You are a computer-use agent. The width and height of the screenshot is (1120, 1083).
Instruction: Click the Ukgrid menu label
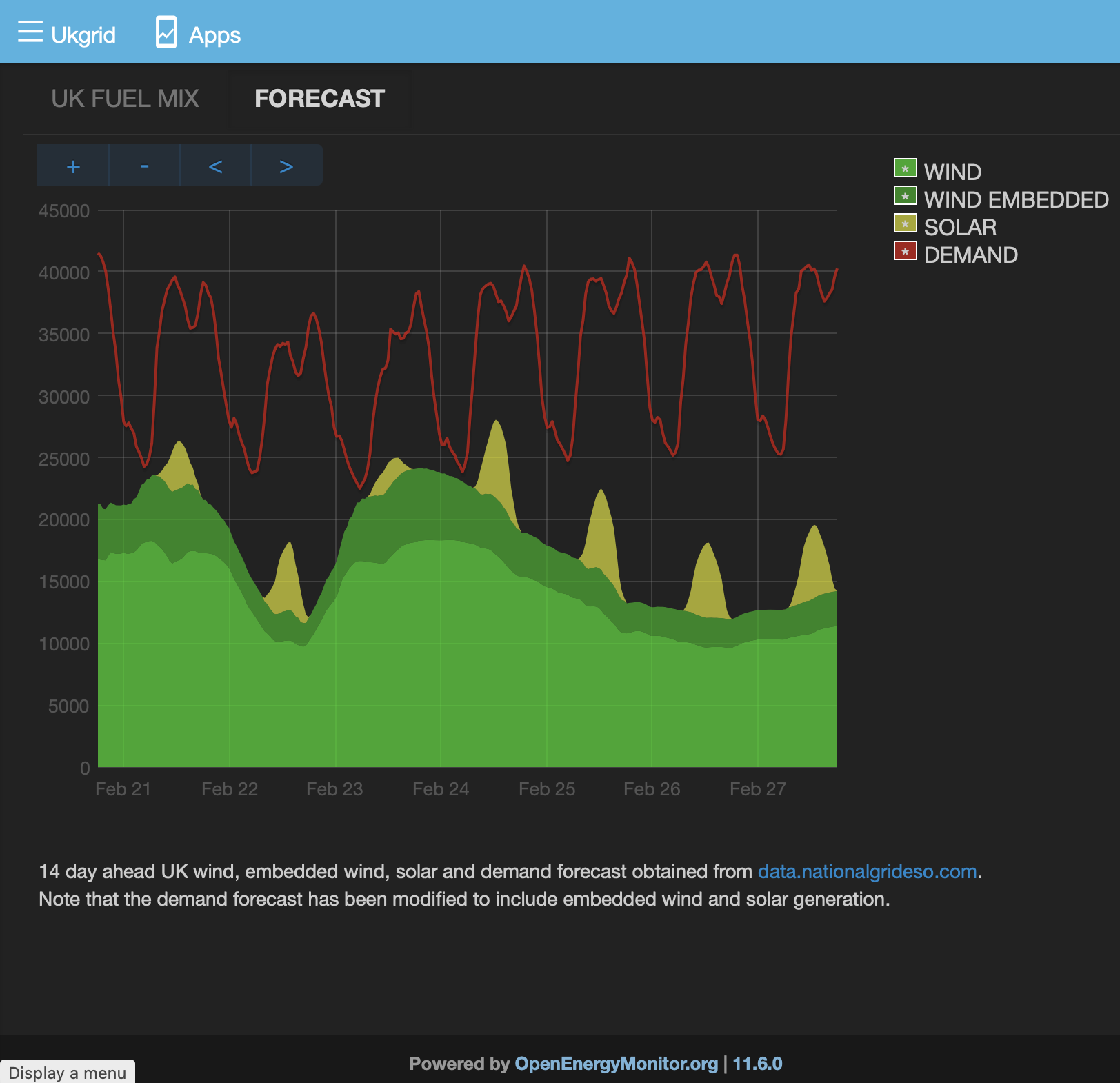click(83, 34)
